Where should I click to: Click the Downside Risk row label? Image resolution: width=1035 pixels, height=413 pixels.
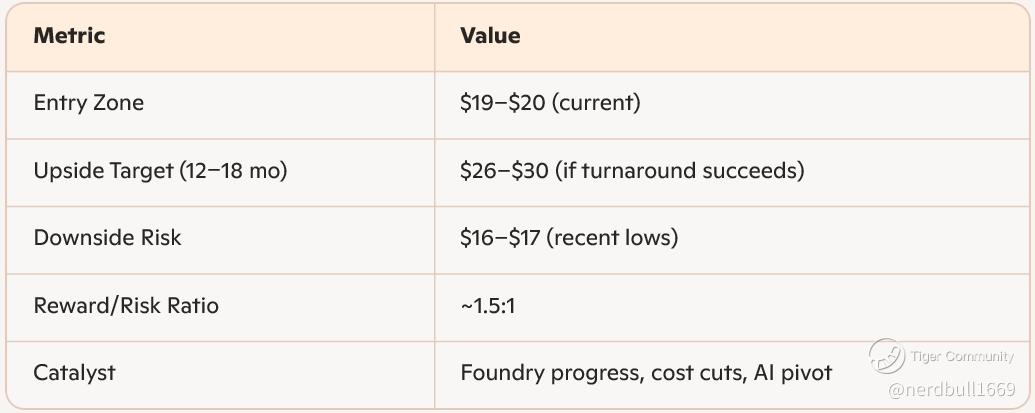pyautogui.click(x=107, y=238)
